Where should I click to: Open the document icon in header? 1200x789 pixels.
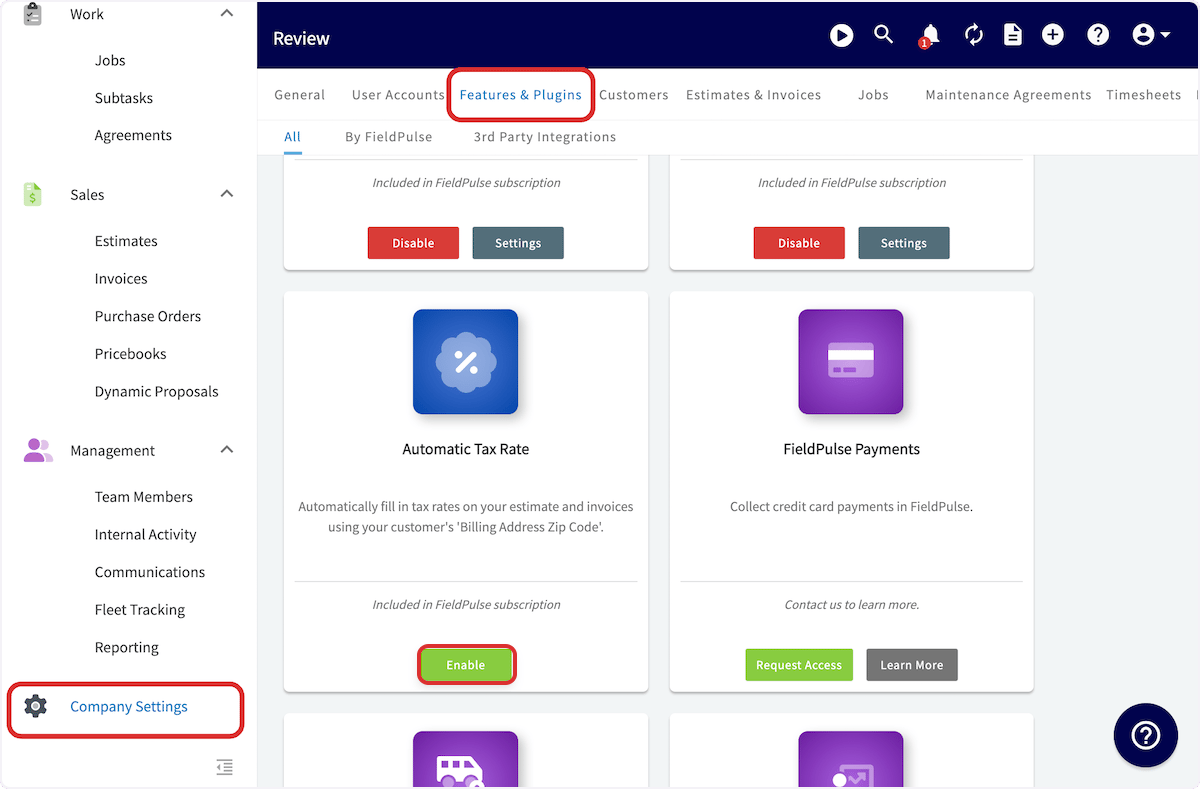click(x=1013, y=36)
